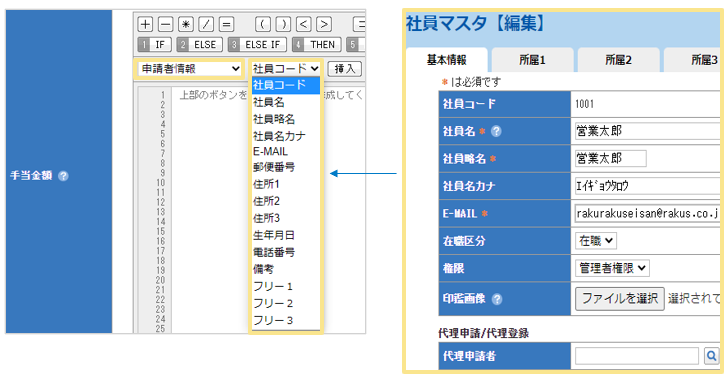
Task: Choose 住所3 from the list
Action: [x=286, y=218]
